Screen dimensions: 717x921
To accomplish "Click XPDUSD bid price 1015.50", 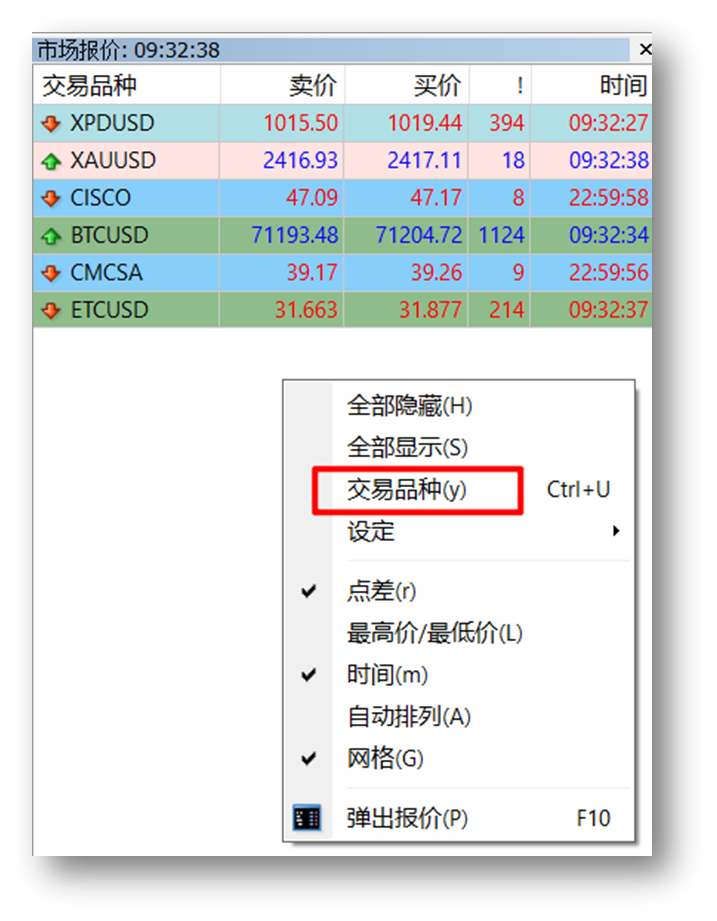I will click(301, 123).
